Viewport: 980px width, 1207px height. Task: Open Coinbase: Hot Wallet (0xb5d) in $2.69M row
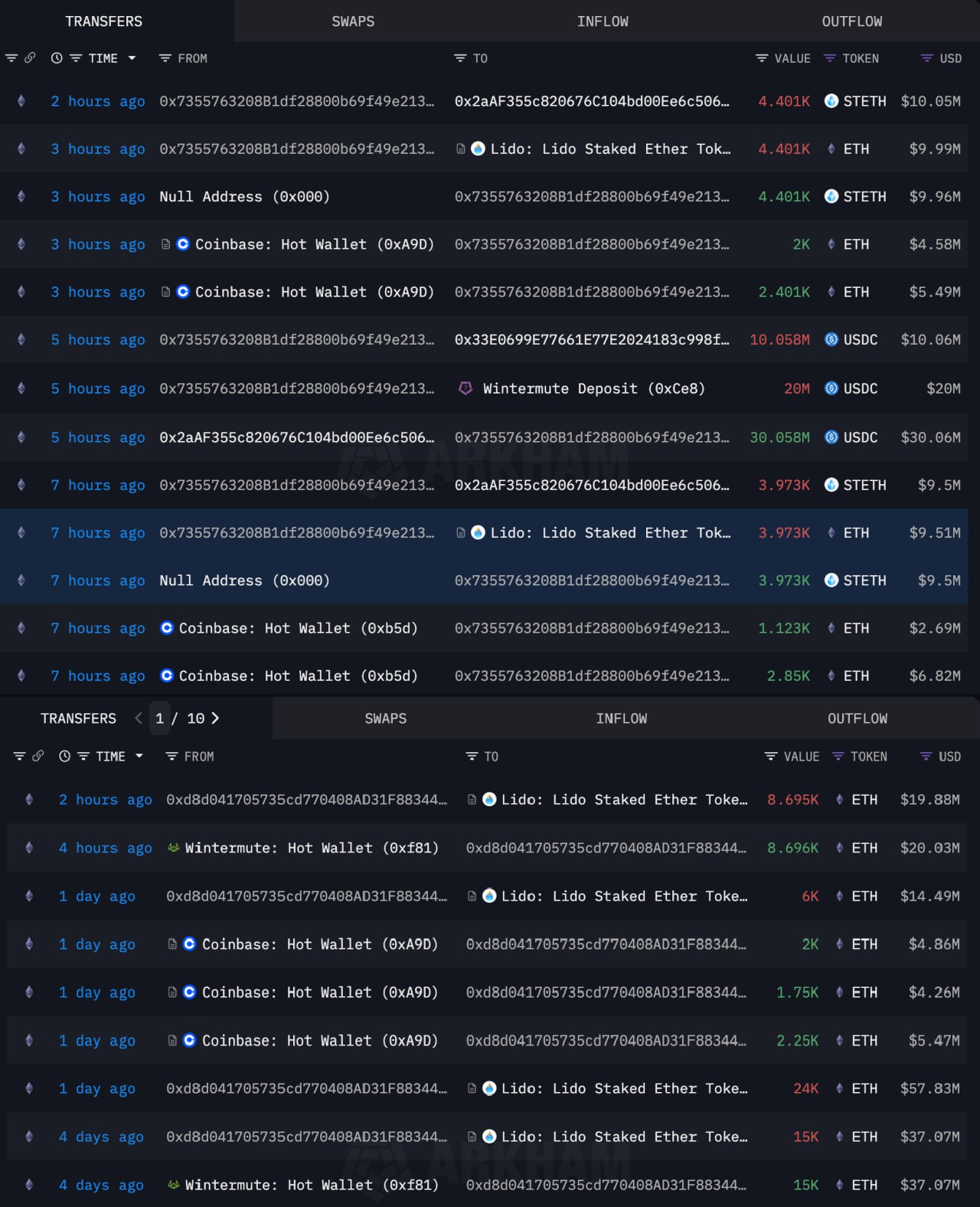(x=298, y=628)
